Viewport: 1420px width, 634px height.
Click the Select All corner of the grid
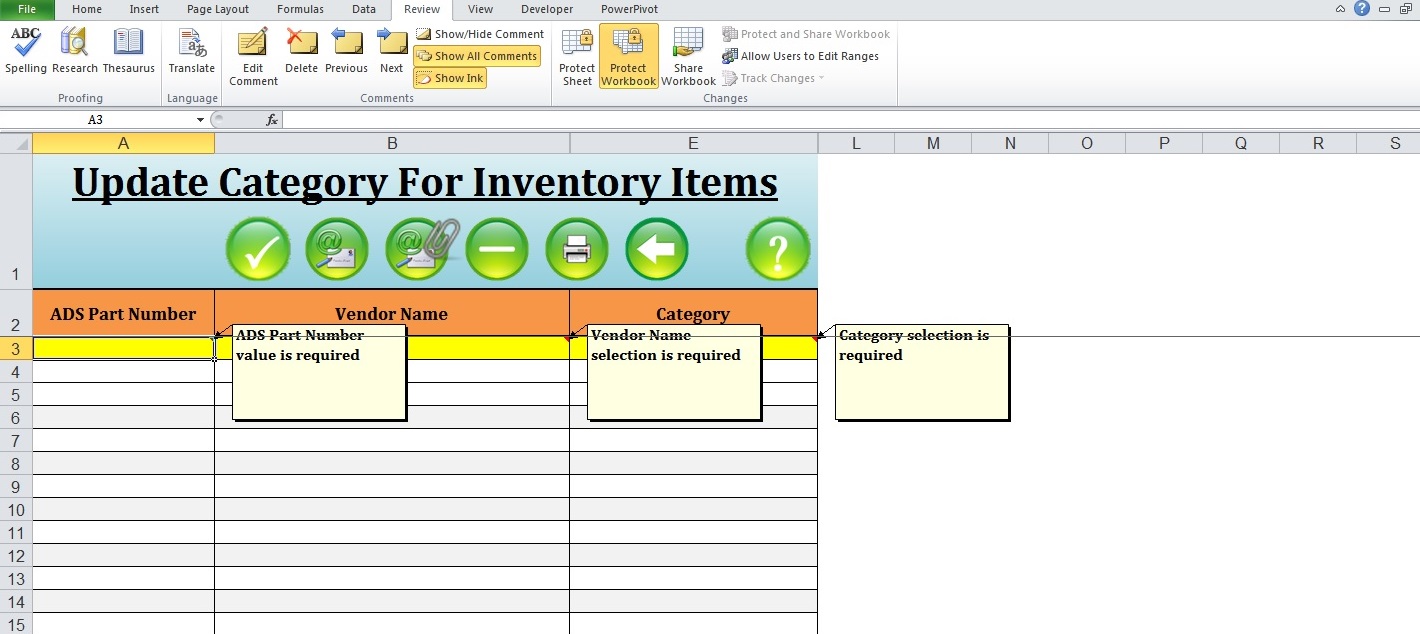coord(16,143)
